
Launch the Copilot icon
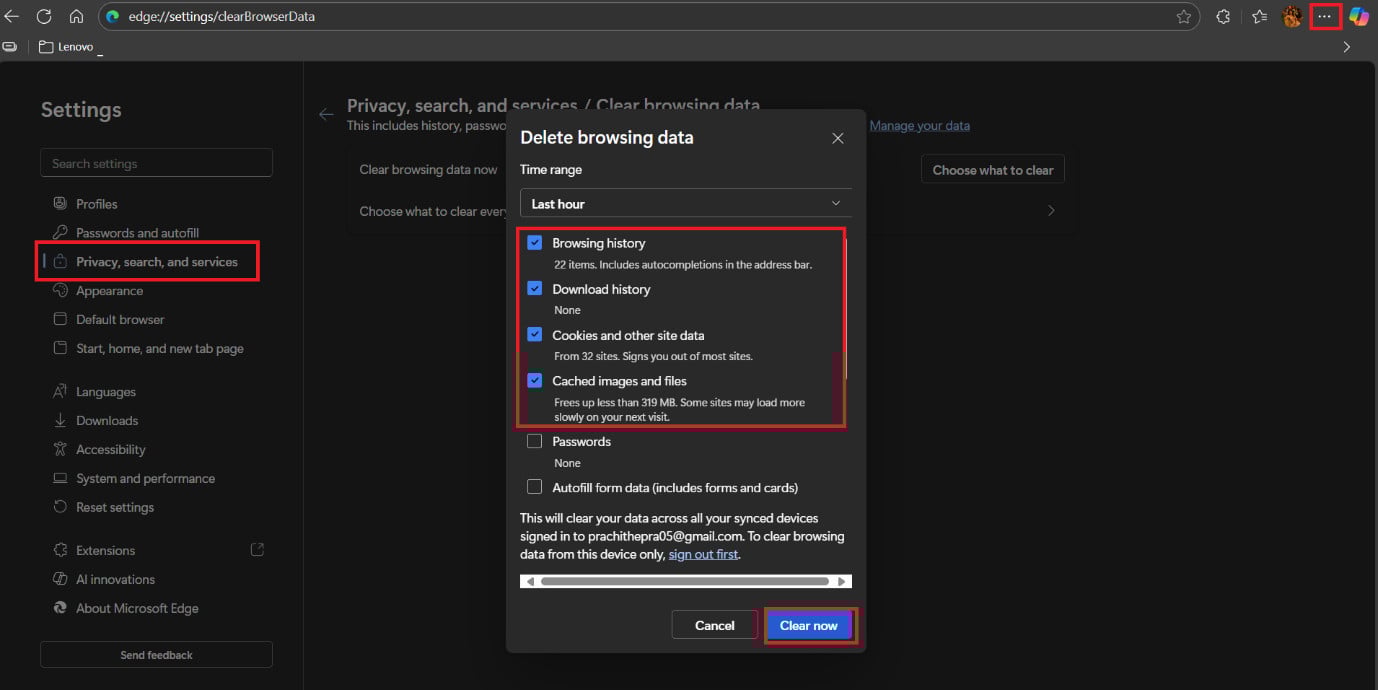(x=1358, y=16)
